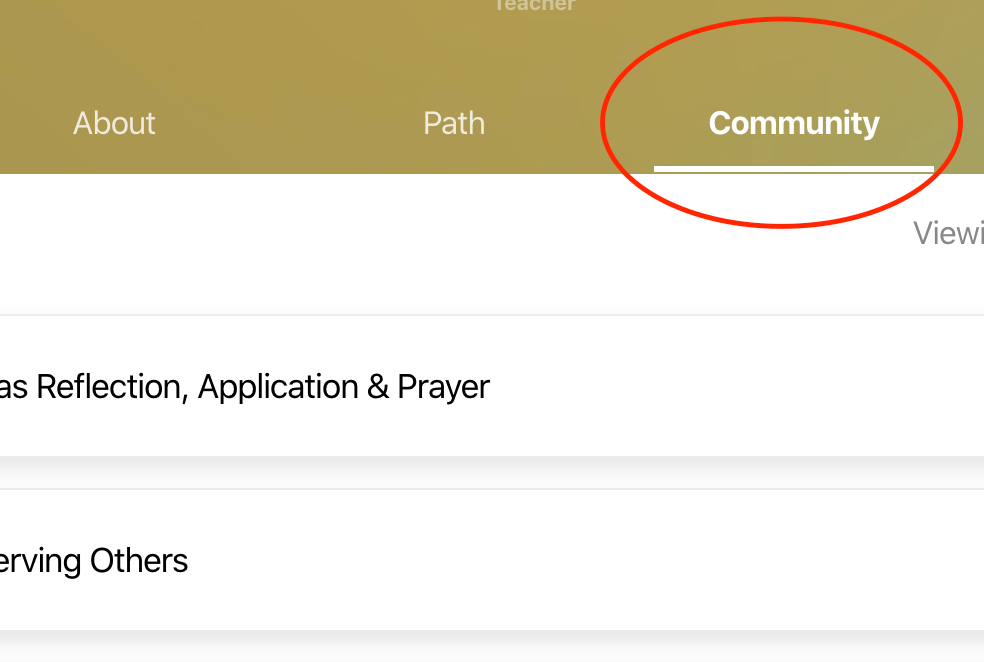Click the white underline beneath Community
The height and width of the screenshot is (662, 984).
[x=793, y=169]
